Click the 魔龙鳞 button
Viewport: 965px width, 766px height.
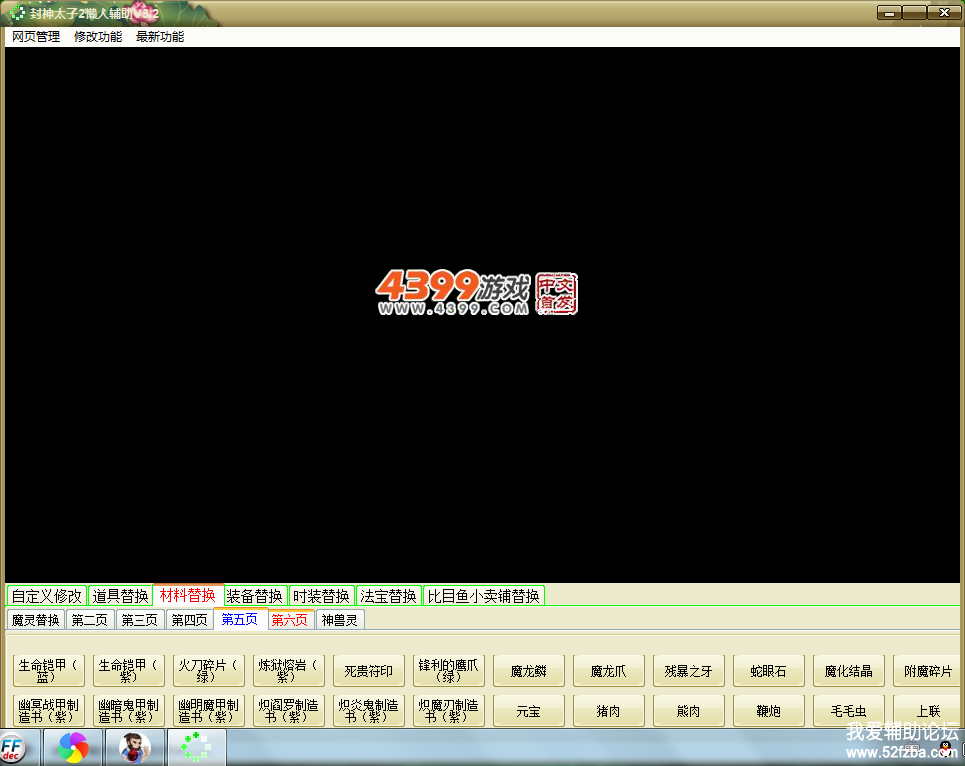[529, 671]
